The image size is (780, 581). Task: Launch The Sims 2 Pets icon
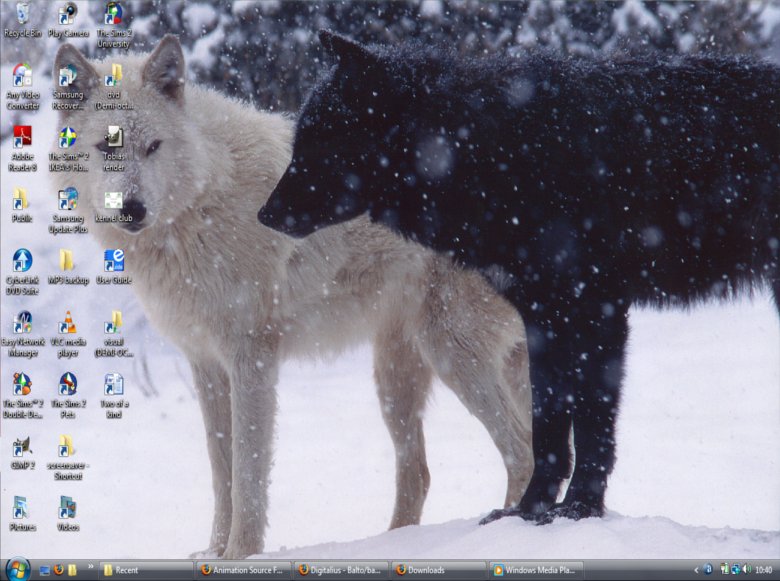(68, 396)
